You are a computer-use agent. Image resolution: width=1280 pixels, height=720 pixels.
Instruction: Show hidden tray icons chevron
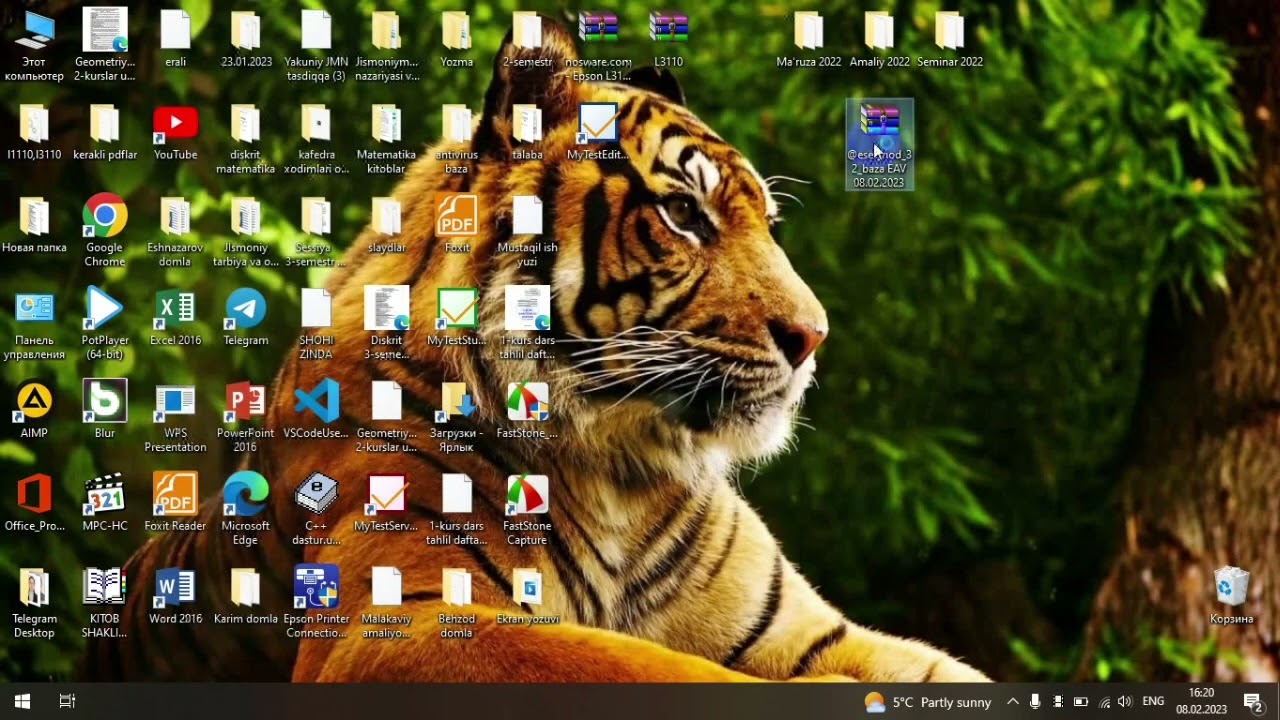click(x=1012, y=702)
